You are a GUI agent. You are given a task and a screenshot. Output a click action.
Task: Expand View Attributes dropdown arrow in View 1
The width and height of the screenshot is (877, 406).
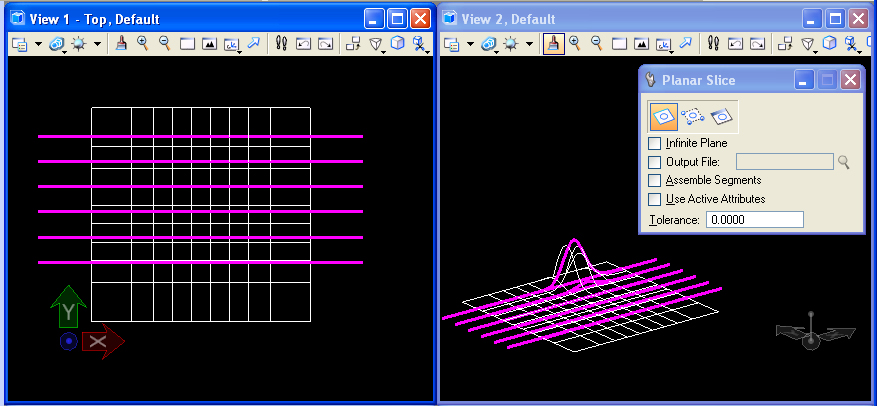click(x=38, y=44)
